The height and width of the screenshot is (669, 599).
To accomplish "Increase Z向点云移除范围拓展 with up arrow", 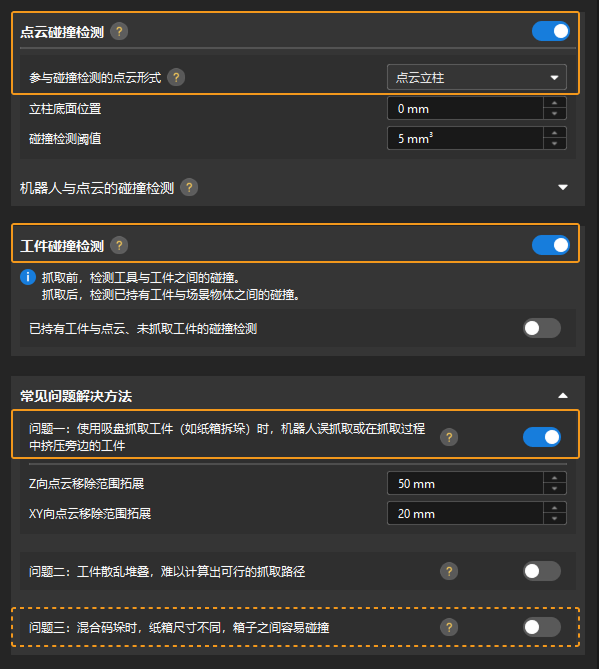I will pos(555,478).
